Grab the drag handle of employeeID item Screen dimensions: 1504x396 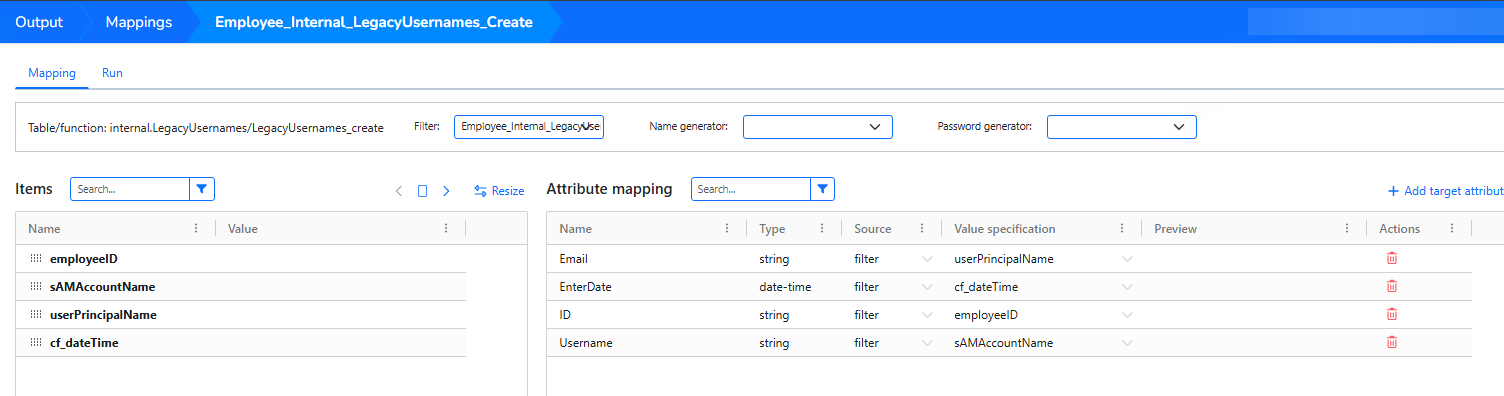[36, 259]
